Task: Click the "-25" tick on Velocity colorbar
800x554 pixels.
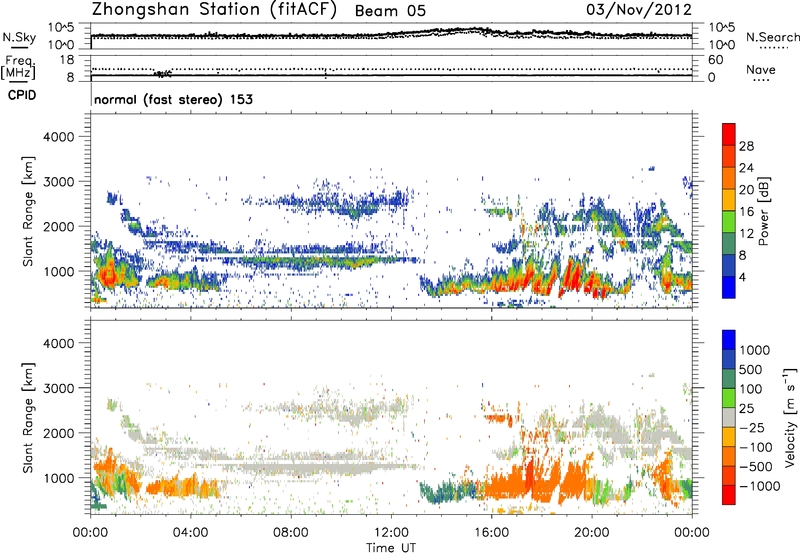Action: click(751, 427)
